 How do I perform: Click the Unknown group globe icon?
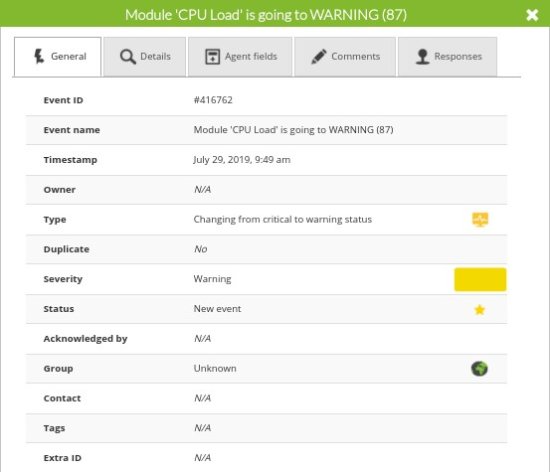point(479,369)
